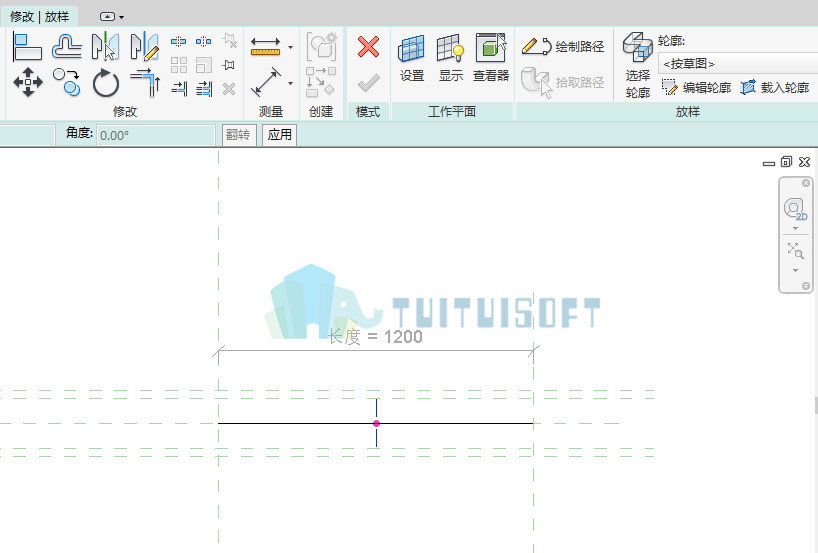Click the 翻转 flip button

tap(238, 135)
